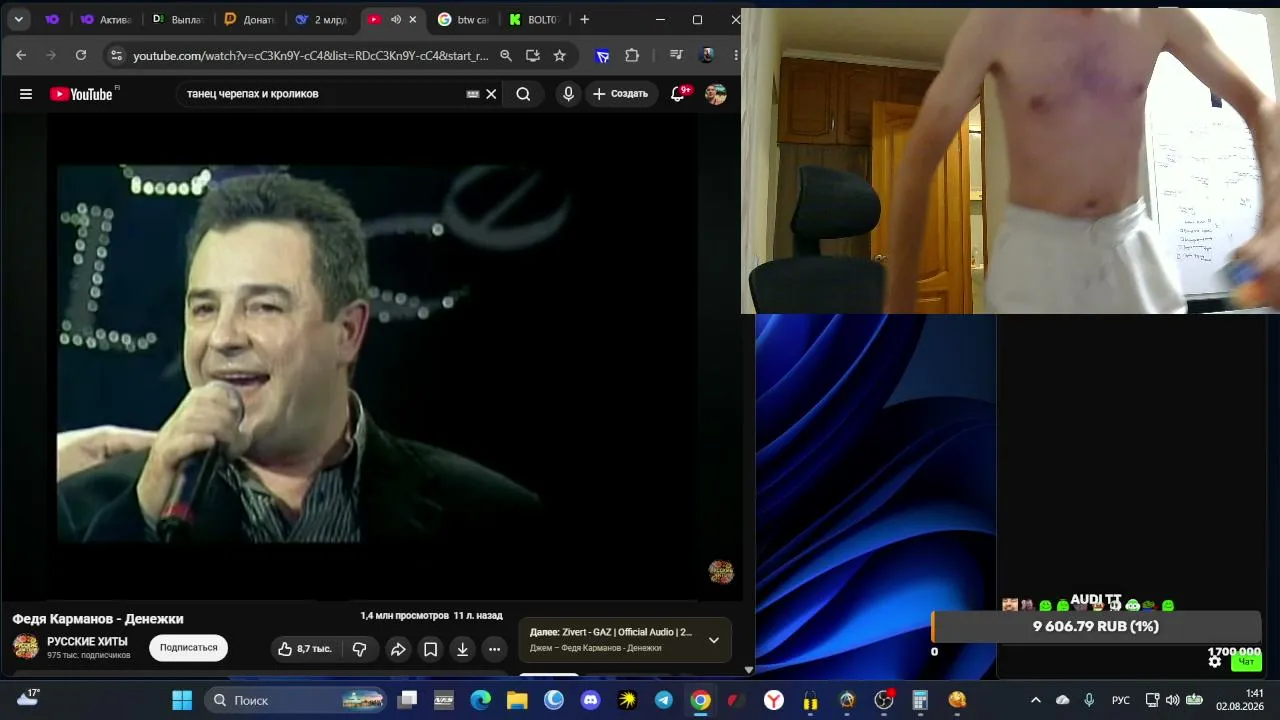Open the blue extension icon in toolbar
This screenshot has width=1280, height=720.
[602, 56]
